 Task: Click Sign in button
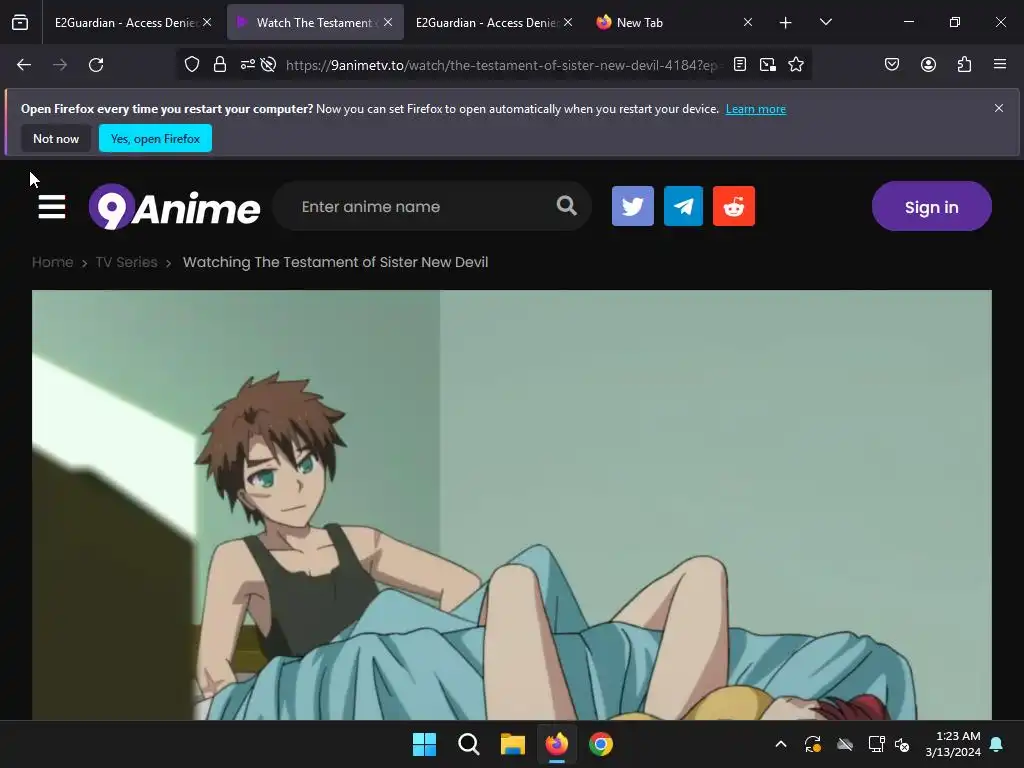931,206
